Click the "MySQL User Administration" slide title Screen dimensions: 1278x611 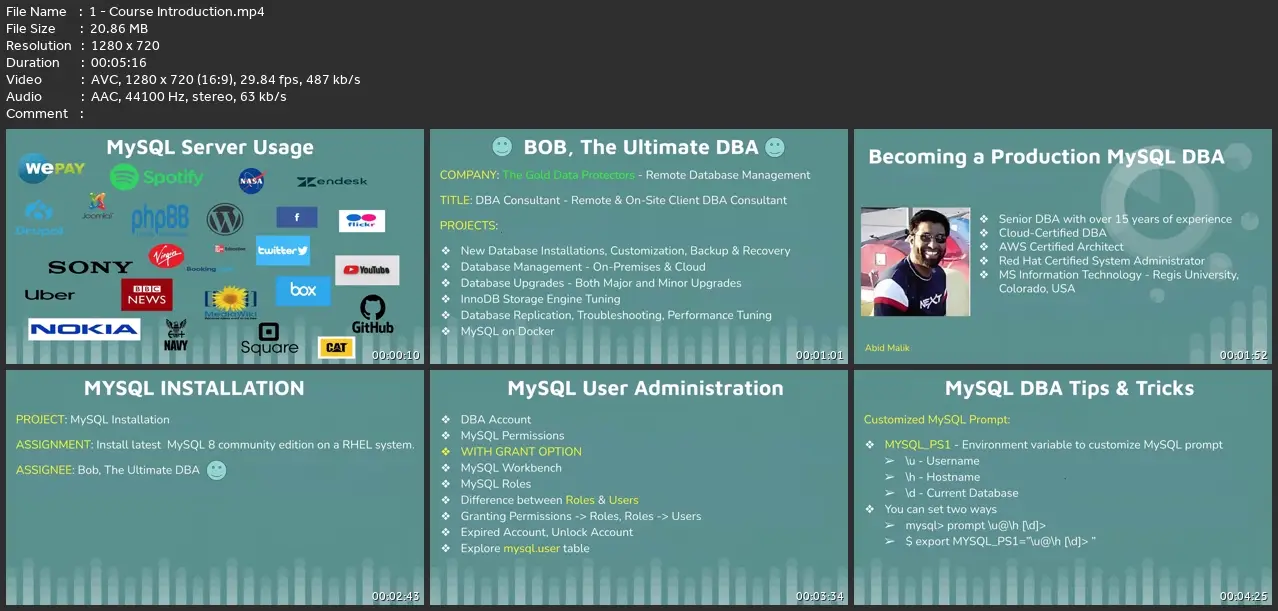[646, 388]
